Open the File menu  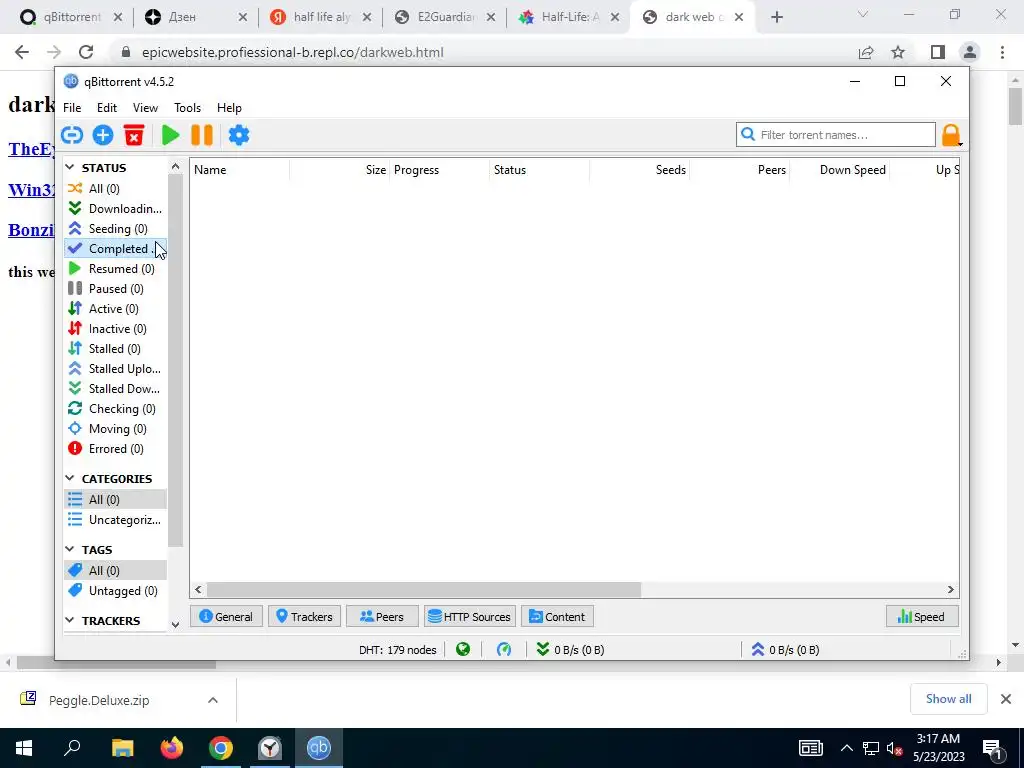pyautogui.click(x=72, y=108)
